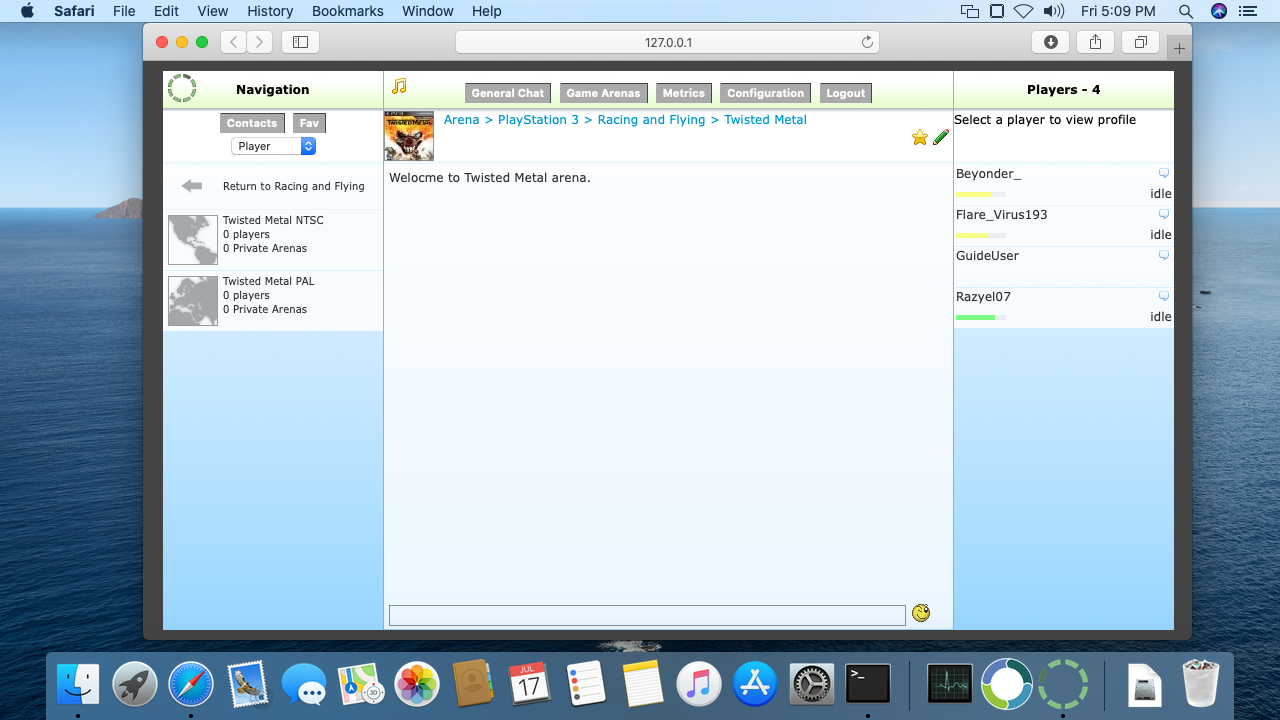This screenshot has width=1280, height=720.
Task: Click the chat bubble next to Razyel07
Action: [1163, 297]
